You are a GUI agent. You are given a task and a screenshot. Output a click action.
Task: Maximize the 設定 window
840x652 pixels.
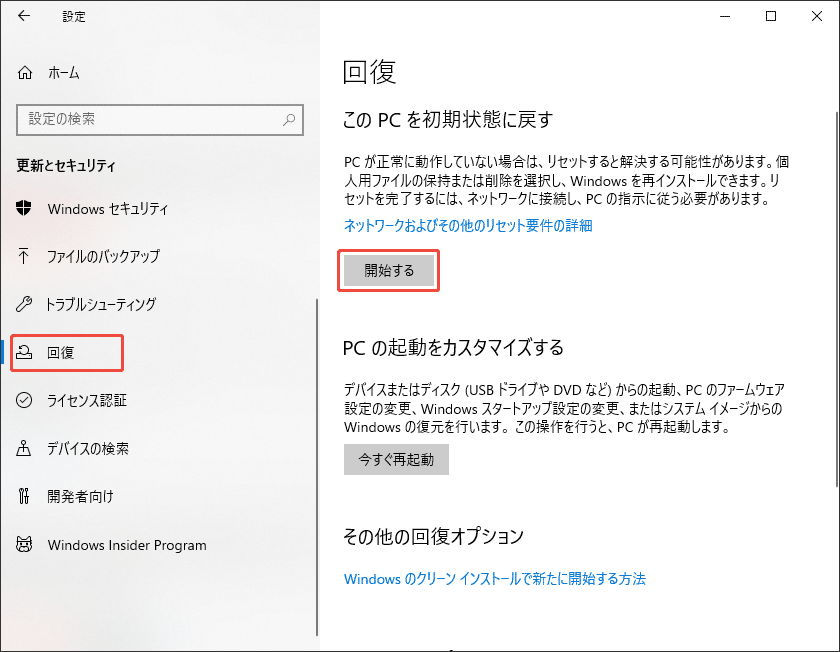point(770,16)
